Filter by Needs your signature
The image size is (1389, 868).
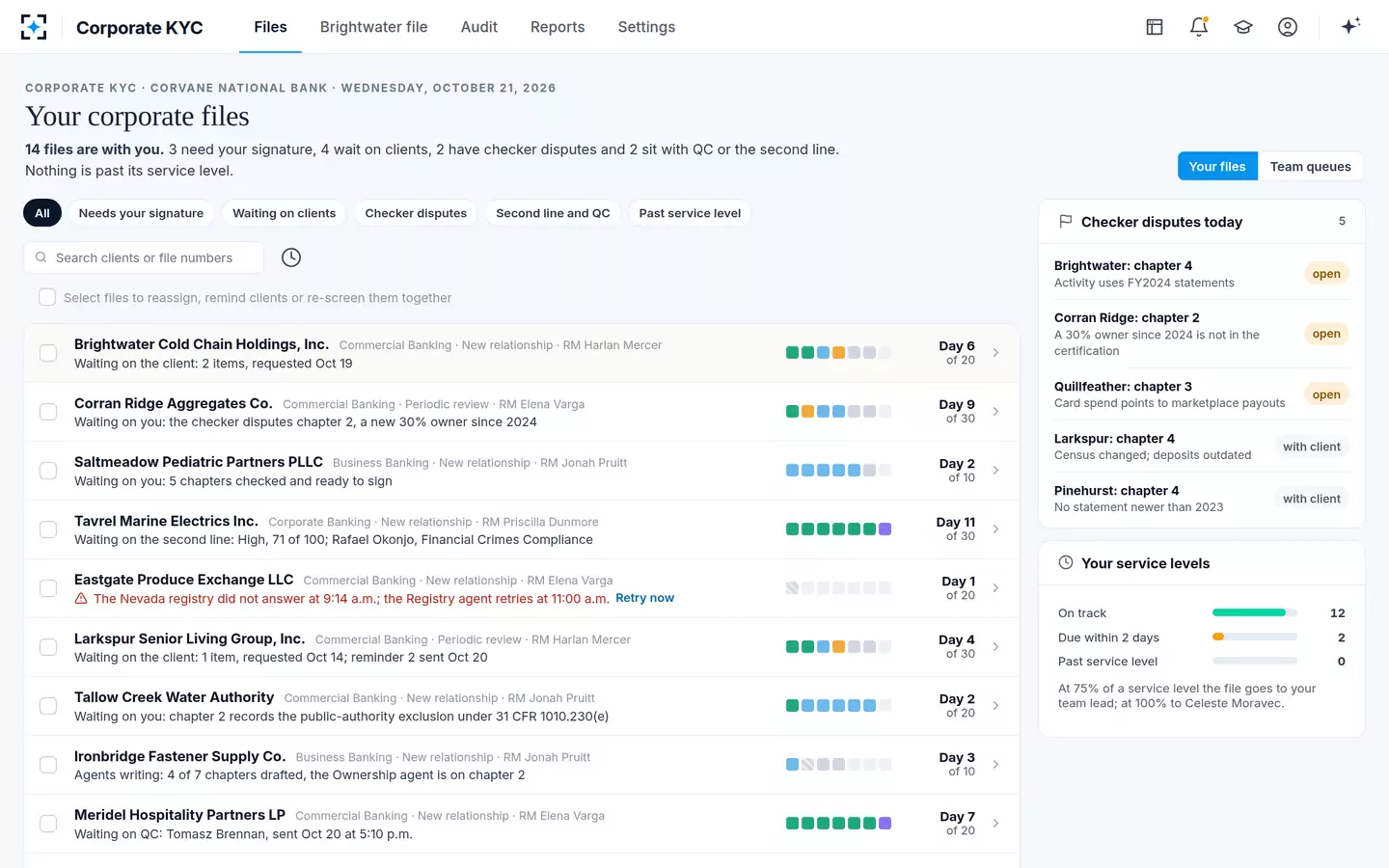(x=141, y=213)
